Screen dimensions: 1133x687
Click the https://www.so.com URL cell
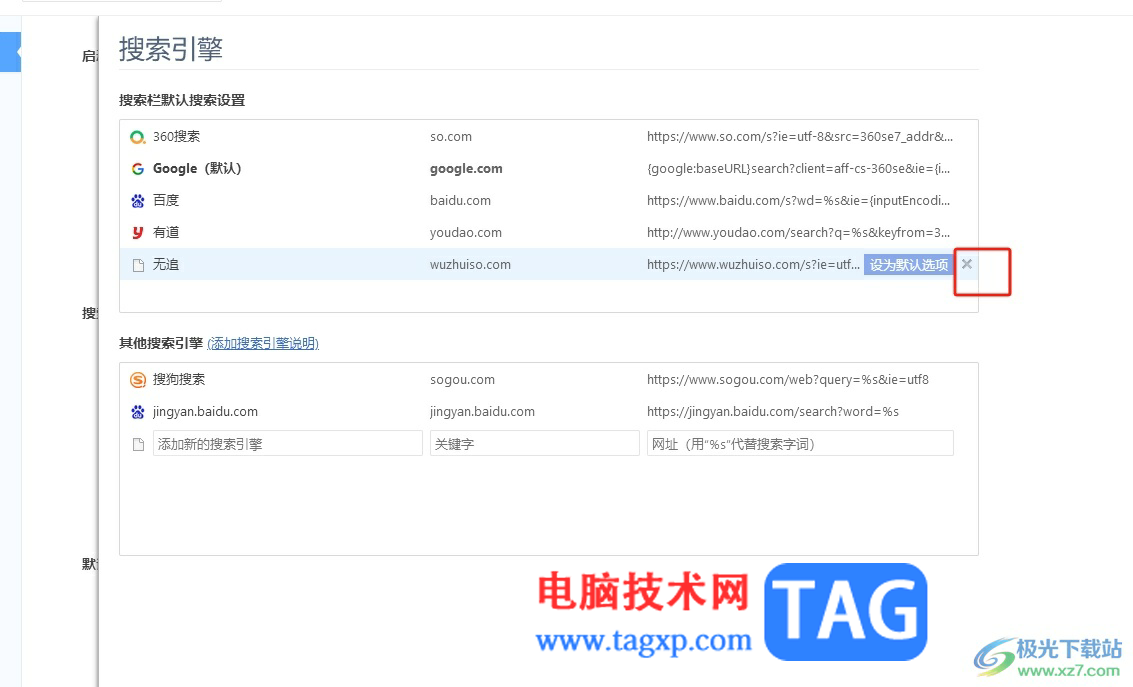[x=800, y=137]
